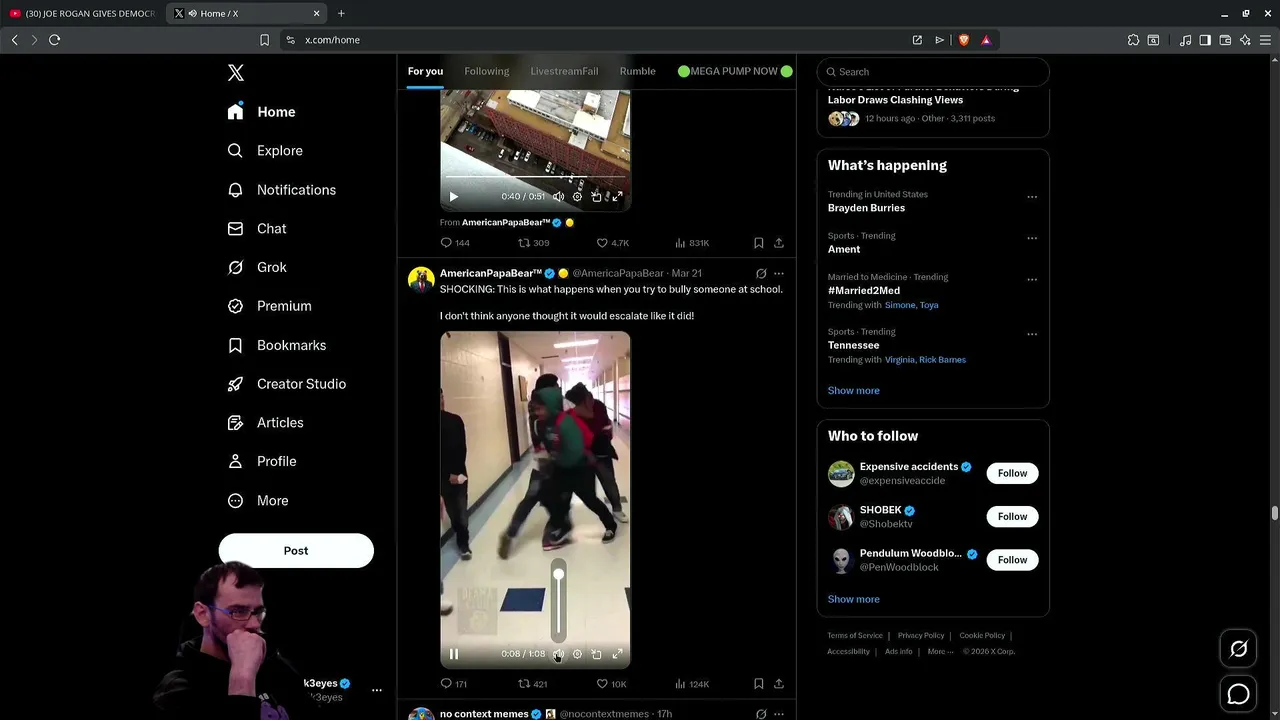This screenshot has width=1280, height=720.
Task: Like the post with 10K likes
Action: (x=611, y=684)
